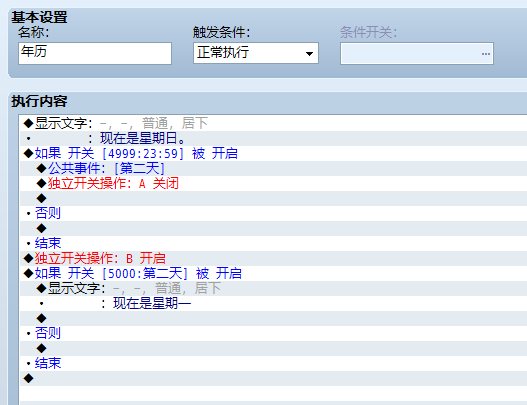Select the 结束 row above 独立开关操作: B
This screenshot has width=527, height=405.
click(274, 243)
